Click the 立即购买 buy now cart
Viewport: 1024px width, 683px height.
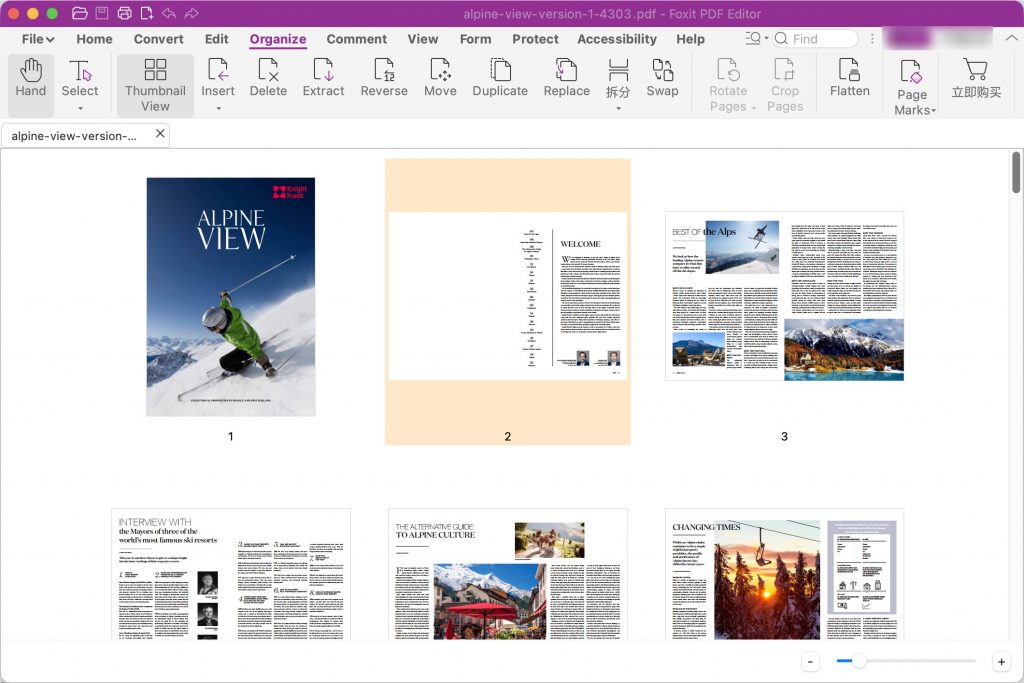click(x=976, y=78)
